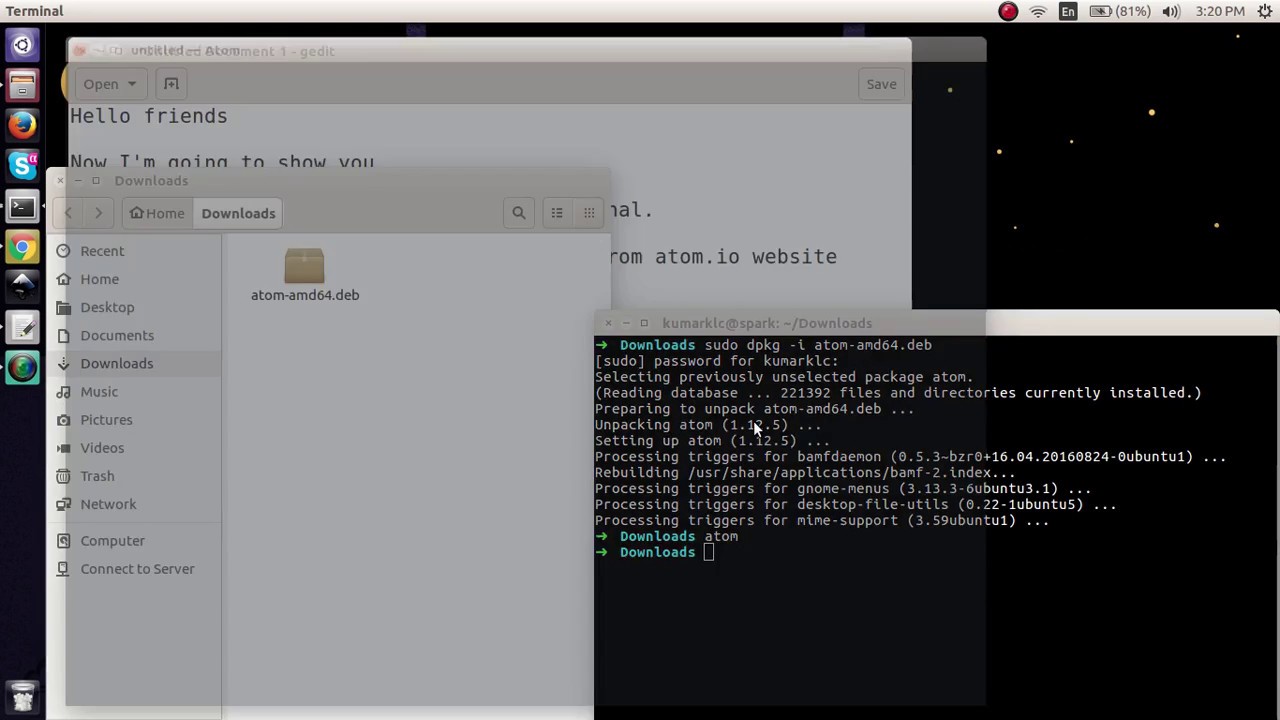This screenshot has width=1280, height=720.
Task: Select Downloads in Files path bar
Action: click(x=238, y=213)
